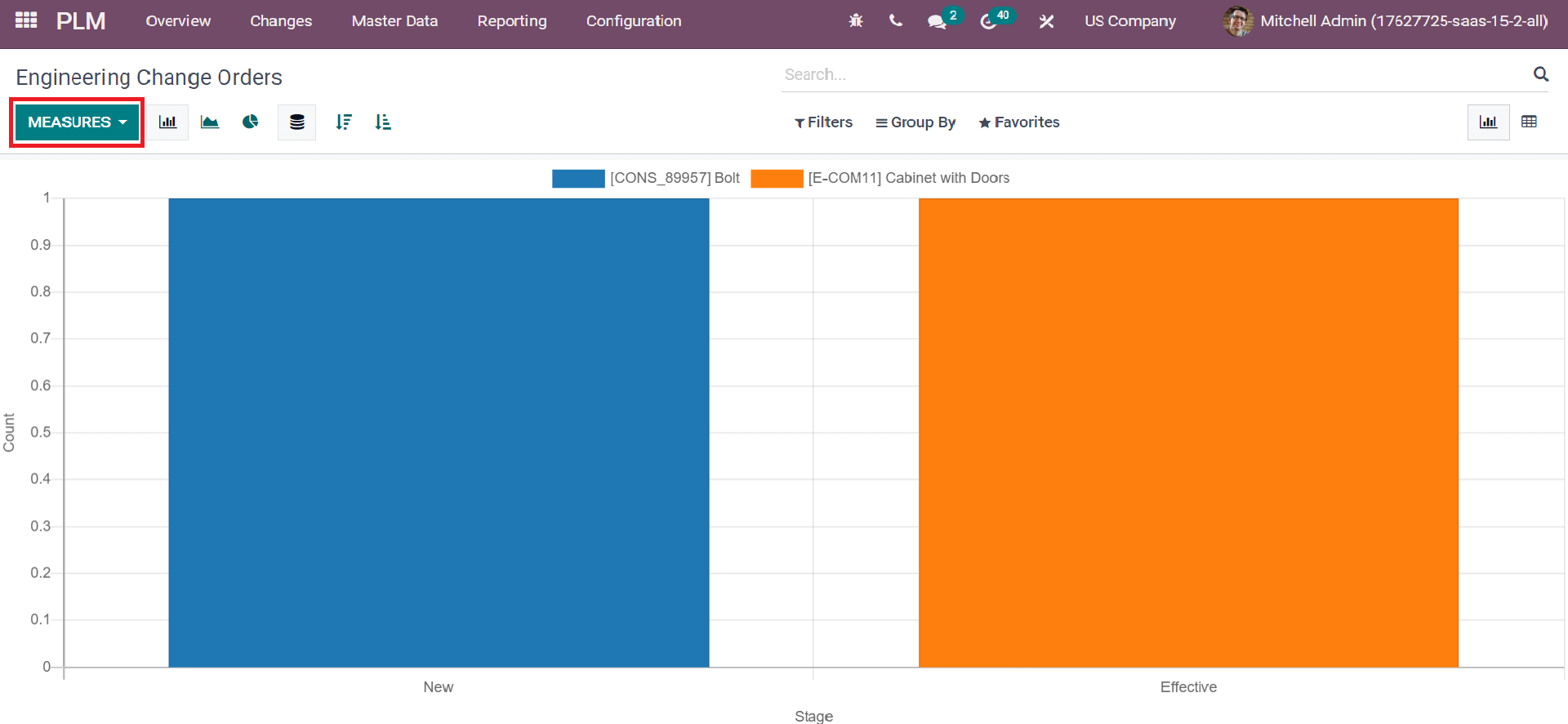Click the blue New stage bar

click(439, 433)
